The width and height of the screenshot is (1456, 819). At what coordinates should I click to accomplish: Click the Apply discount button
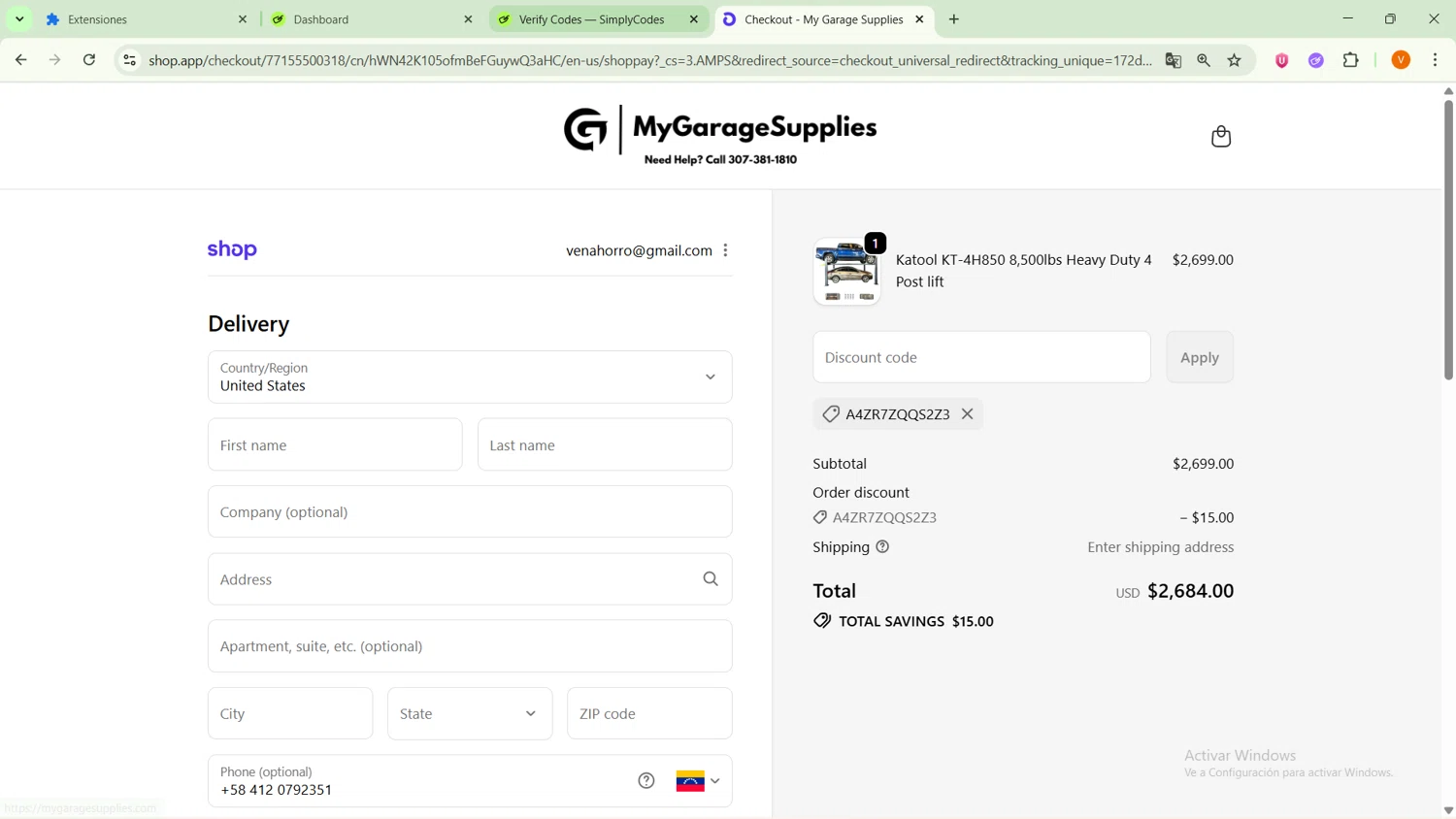tap(1200, 357)
